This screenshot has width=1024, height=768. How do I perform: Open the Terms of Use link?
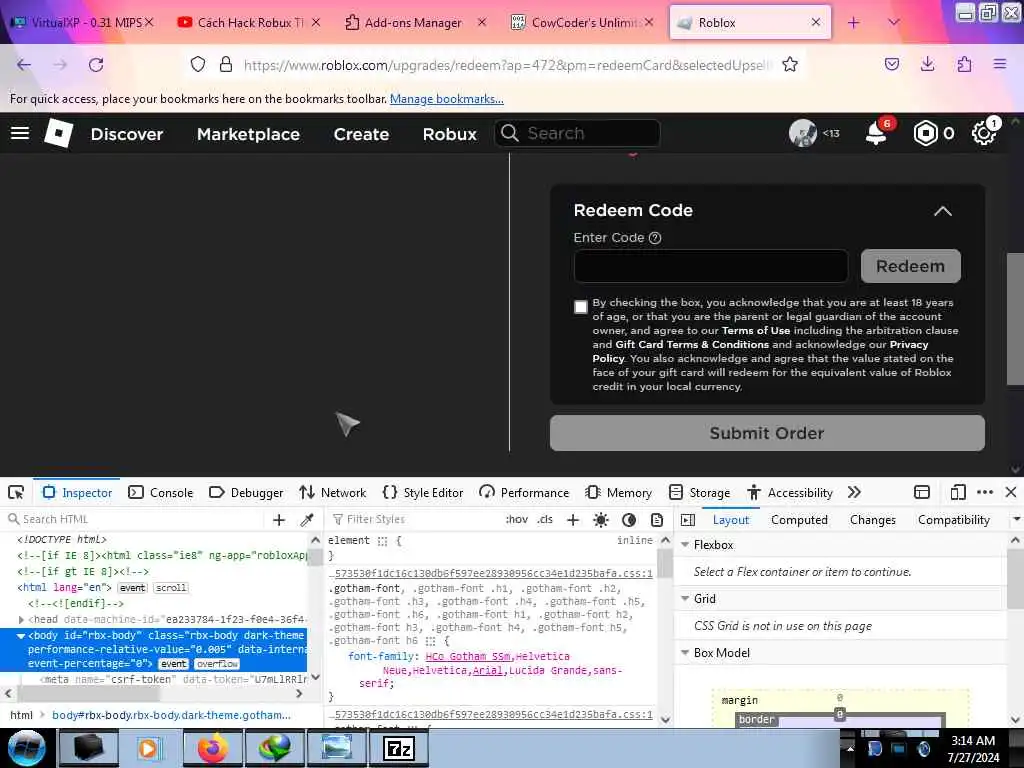coord(756,330)
